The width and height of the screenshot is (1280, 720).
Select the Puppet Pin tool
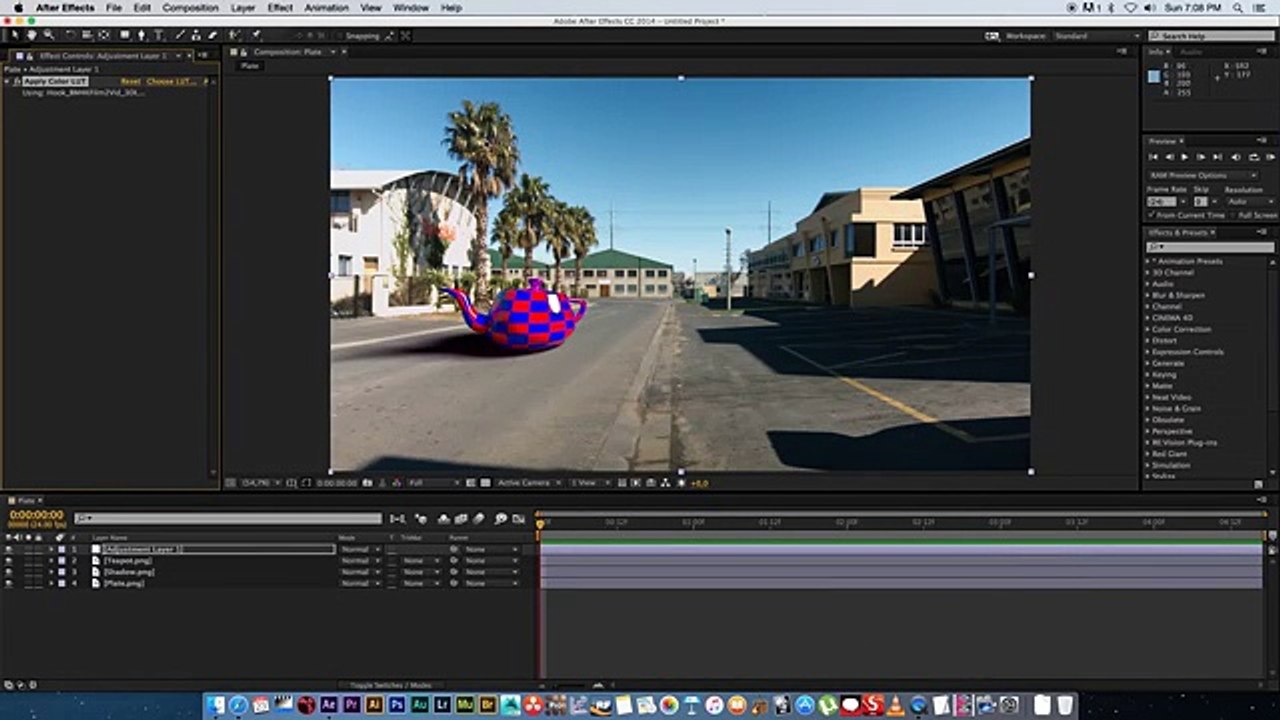[256, 35]
